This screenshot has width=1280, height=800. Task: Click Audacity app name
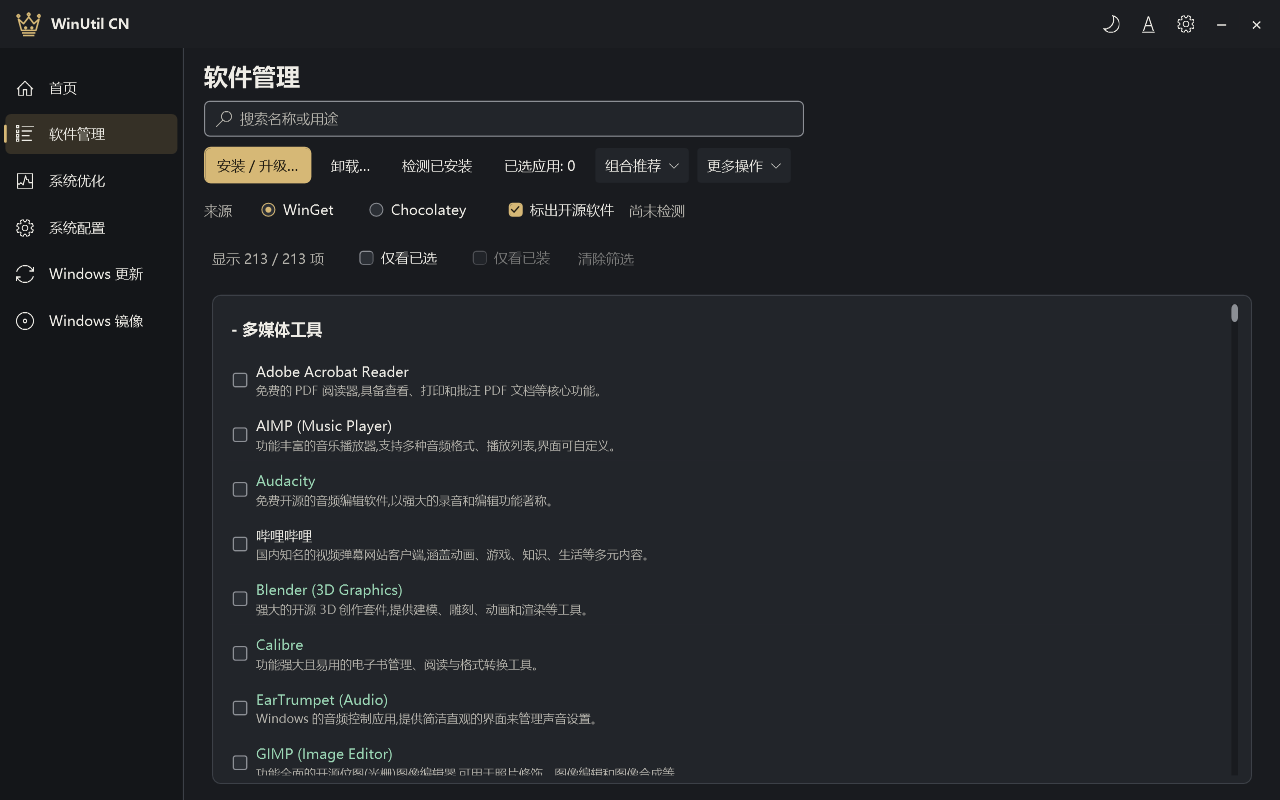pos(286,481)
